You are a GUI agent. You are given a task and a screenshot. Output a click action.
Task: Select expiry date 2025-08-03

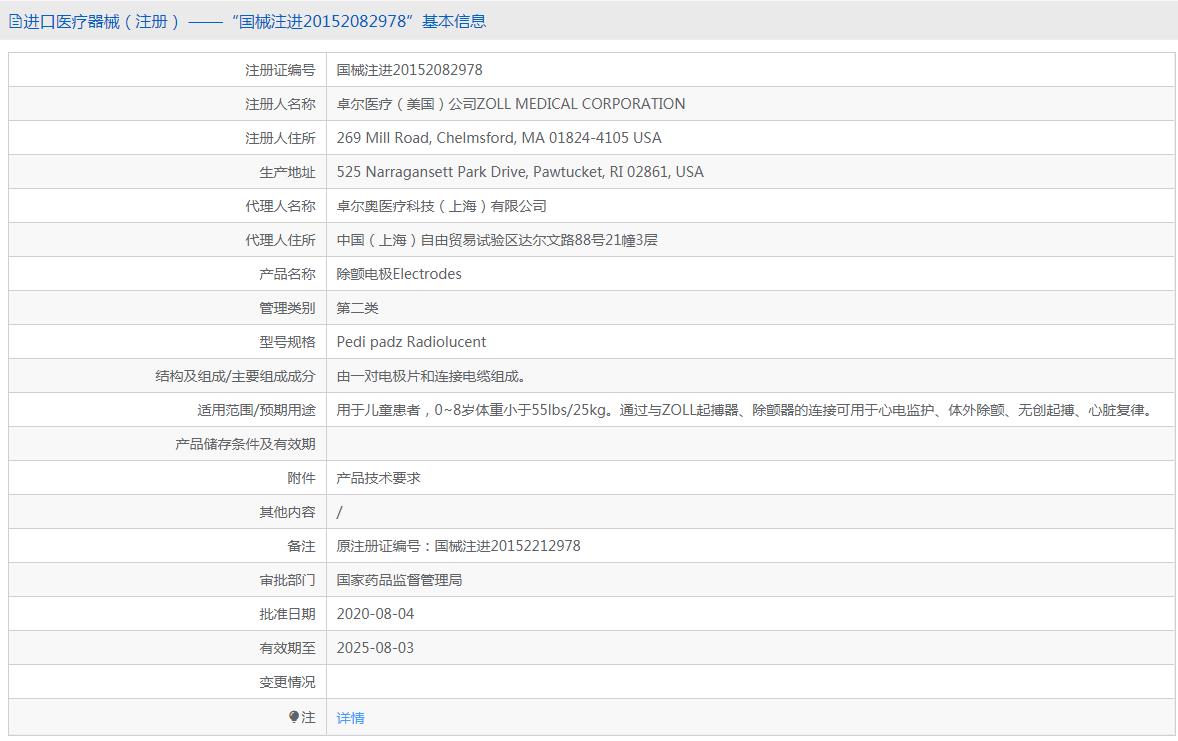375,648
